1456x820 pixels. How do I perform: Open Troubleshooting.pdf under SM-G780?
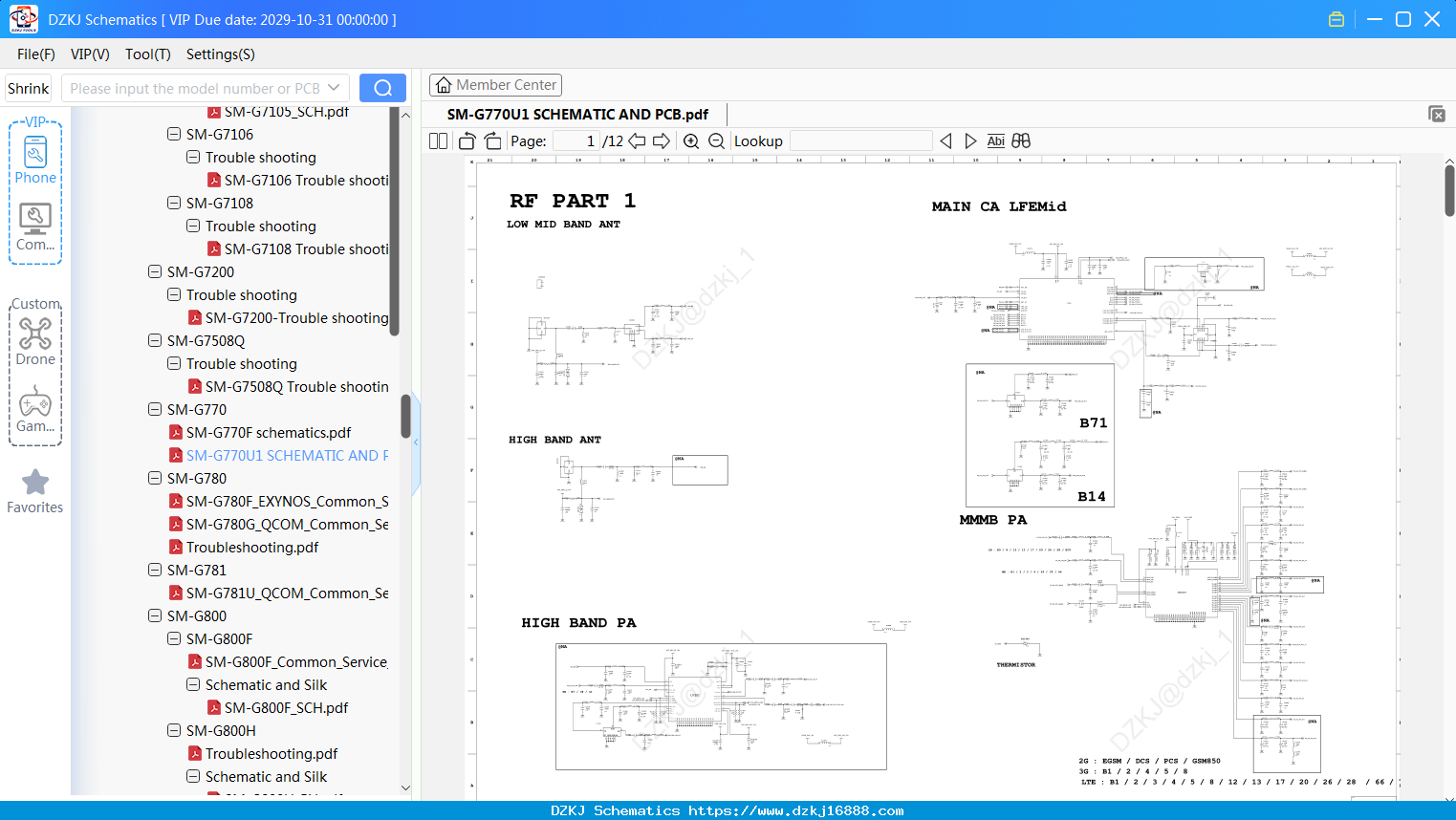click(x=244, y=548)
